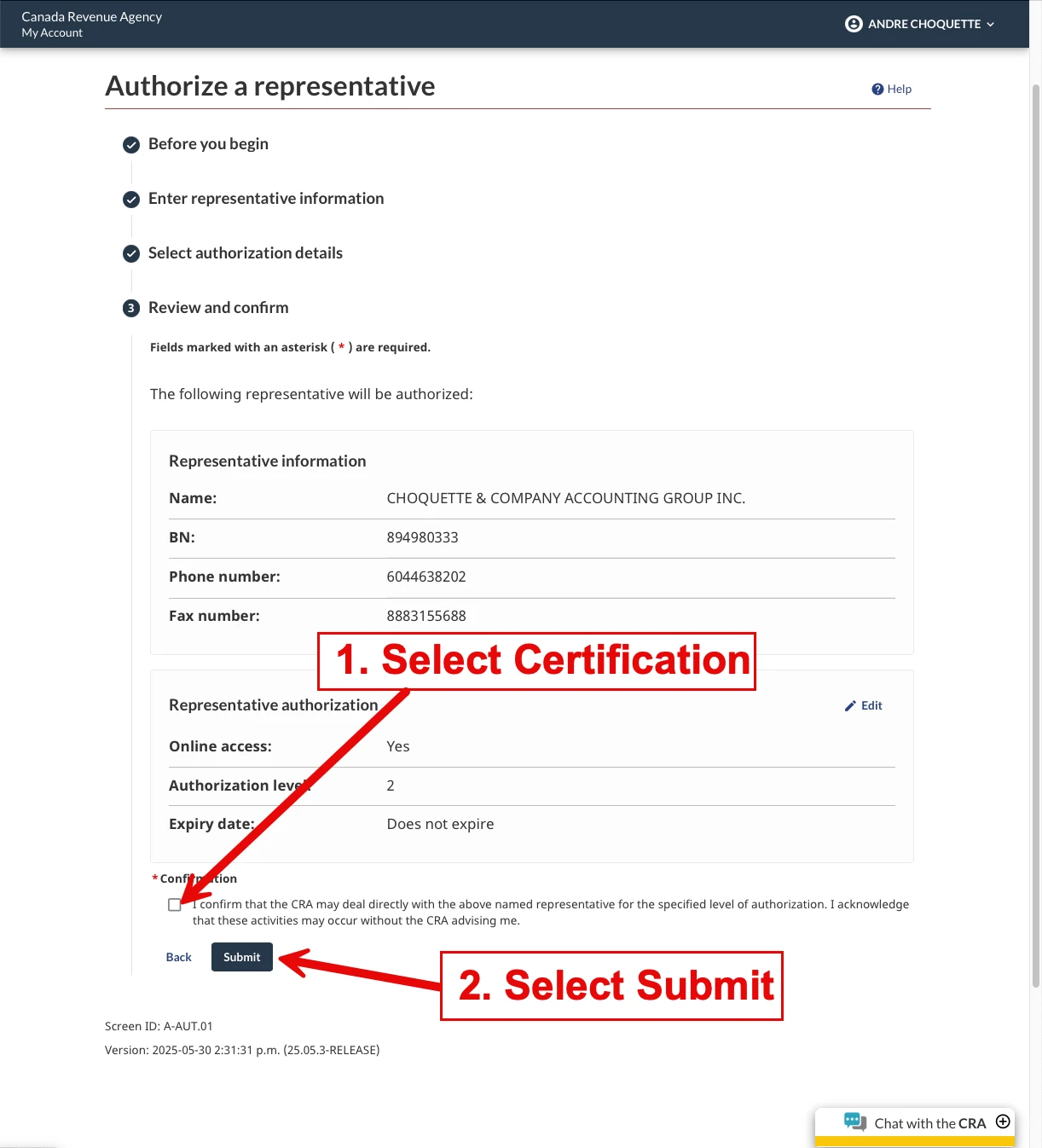The image size is (1042, 1148).
Task: Click the Canada Revenue Agency My Account header
Action: (91, 24)
